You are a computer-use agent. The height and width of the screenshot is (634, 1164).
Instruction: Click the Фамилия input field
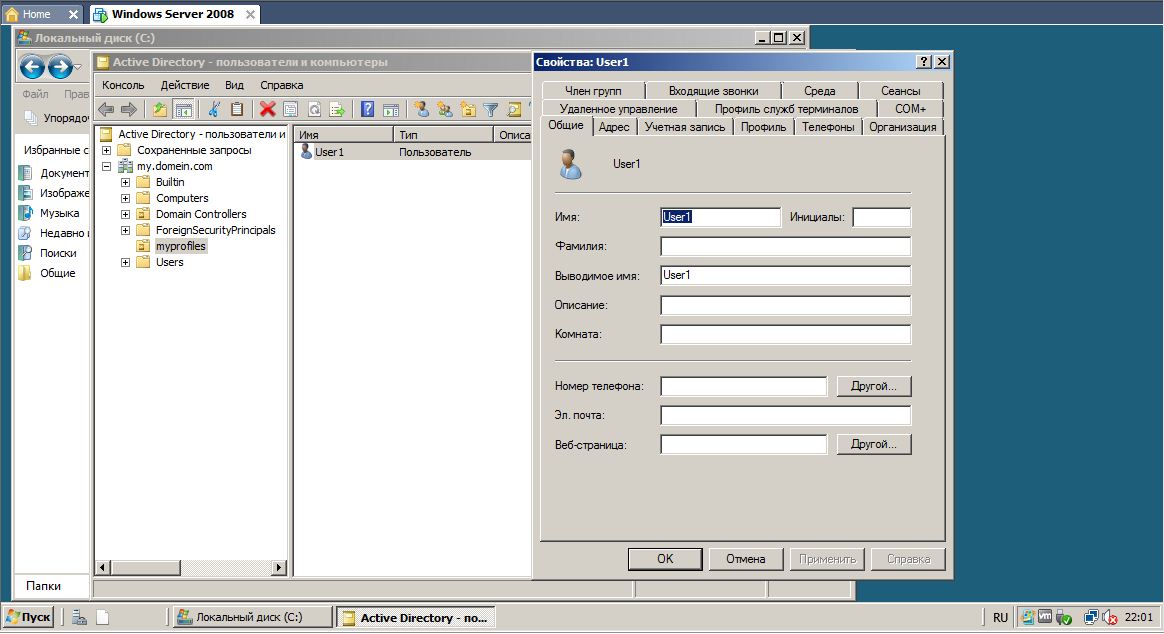click(x=785, y=246)
